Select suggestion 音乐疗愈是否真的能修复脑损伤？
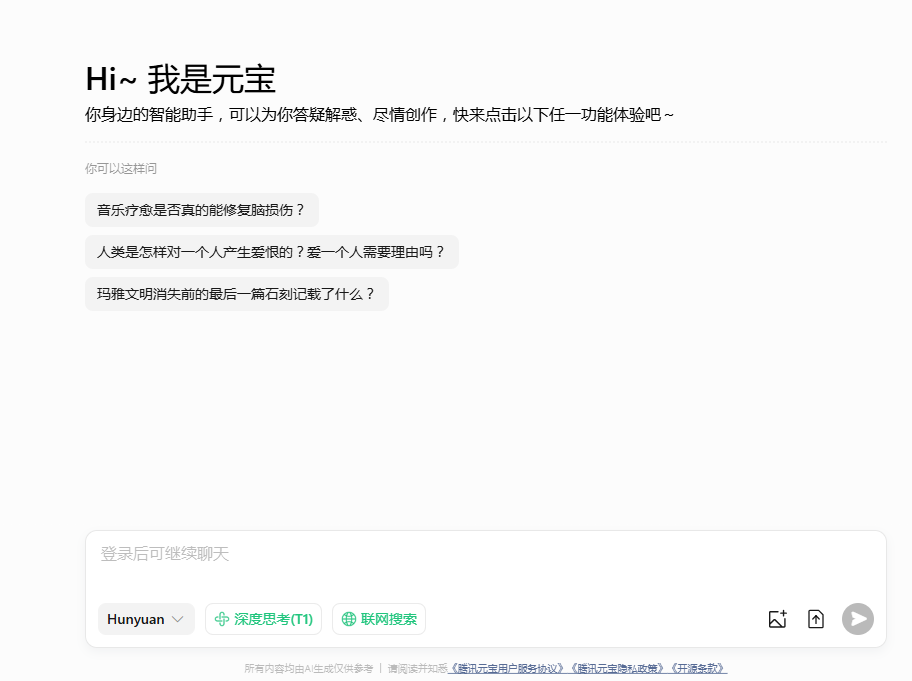The width and height of the screenshot is (912, 681). 202,210
